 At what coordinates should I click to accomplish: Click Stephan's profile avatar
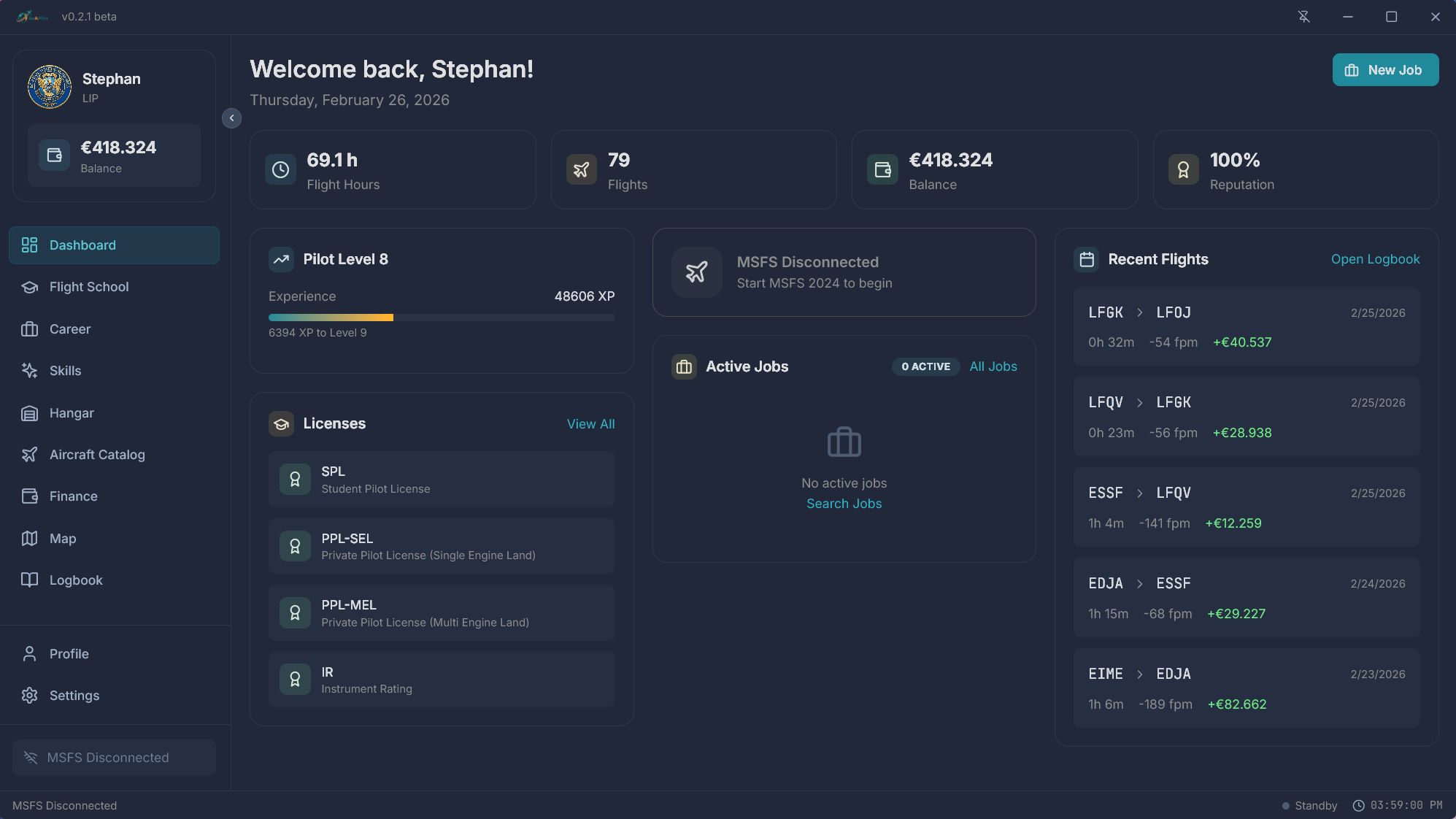tap(49, 86)
